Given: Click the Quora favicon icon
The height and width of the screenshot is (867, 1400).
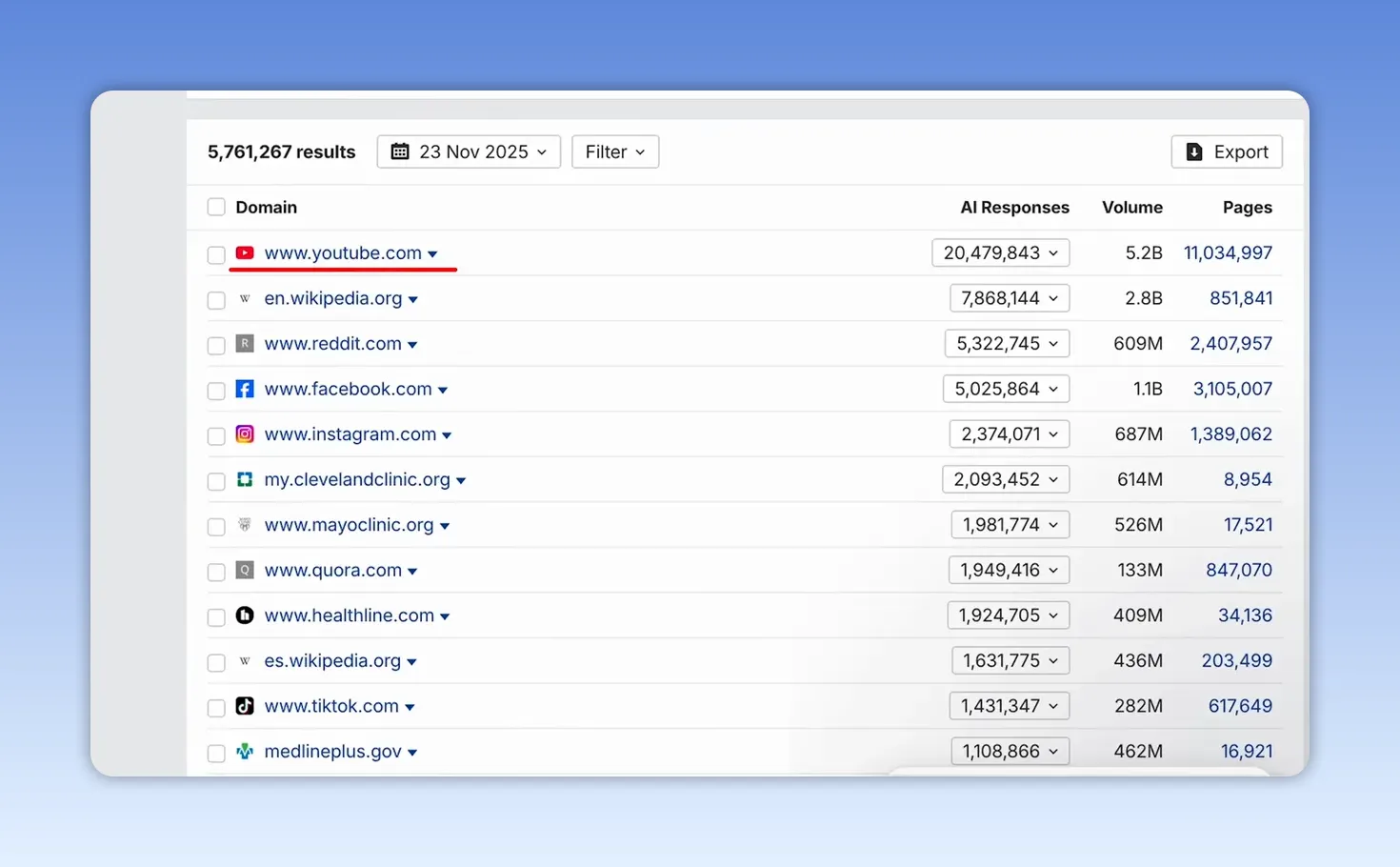Looking at the screenshot, I should point(245,571).
